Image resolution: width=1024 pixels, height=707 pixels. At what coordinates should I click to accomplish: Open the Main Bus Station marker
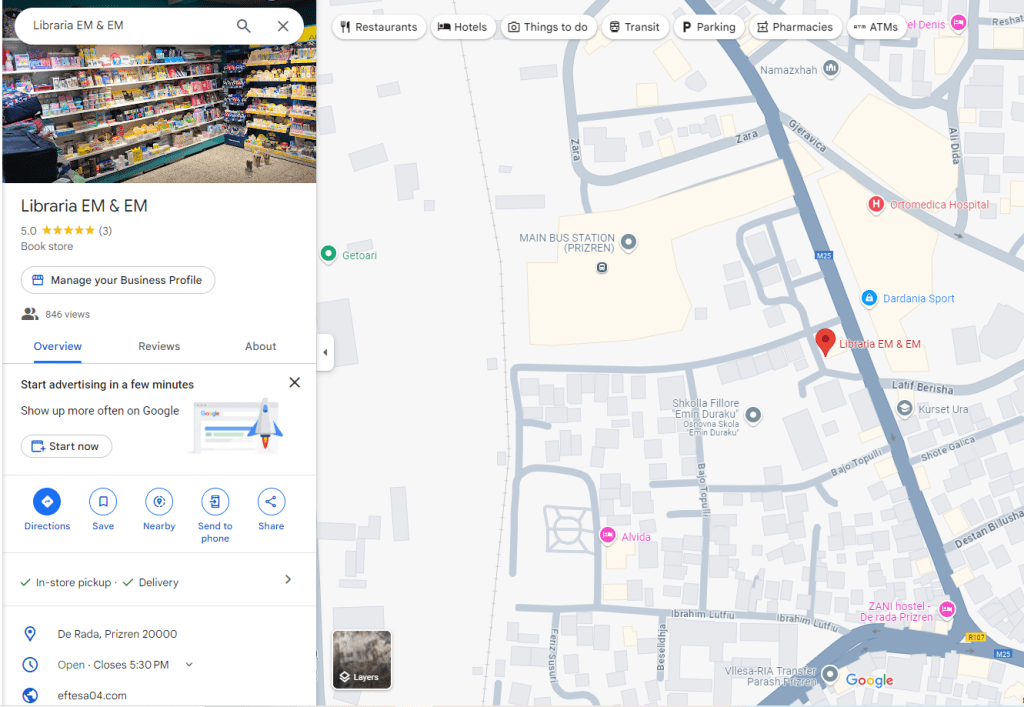[x=628, y=242]
